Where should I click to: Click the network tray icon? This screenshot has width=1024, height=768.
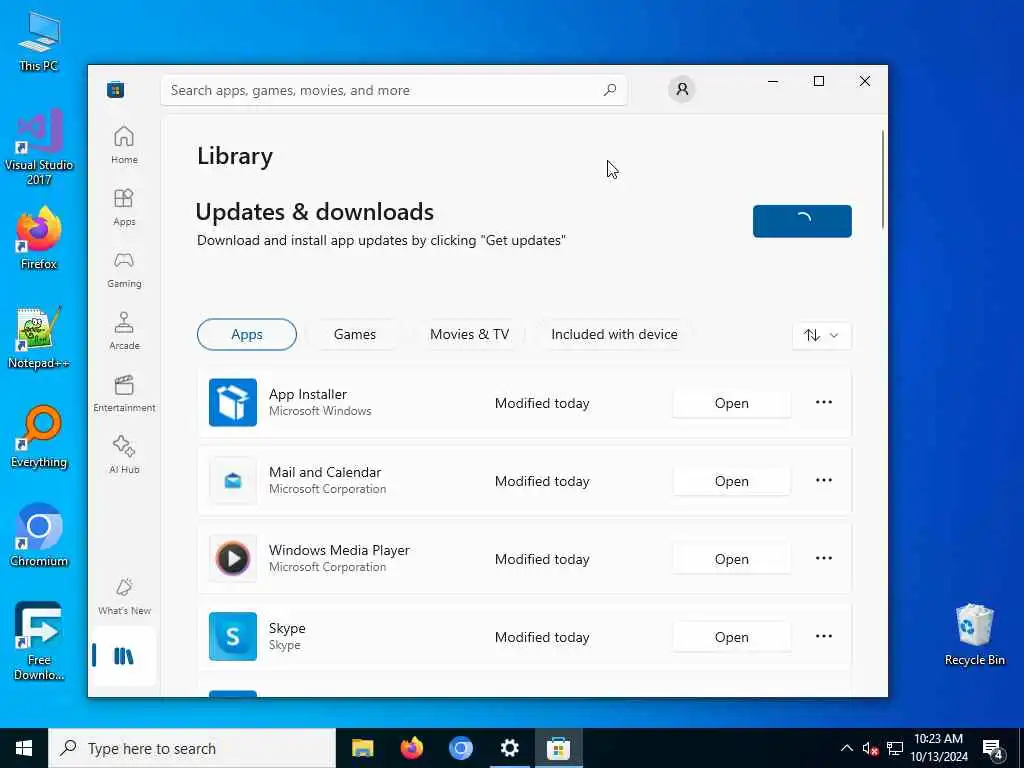(x=895, y=748)
